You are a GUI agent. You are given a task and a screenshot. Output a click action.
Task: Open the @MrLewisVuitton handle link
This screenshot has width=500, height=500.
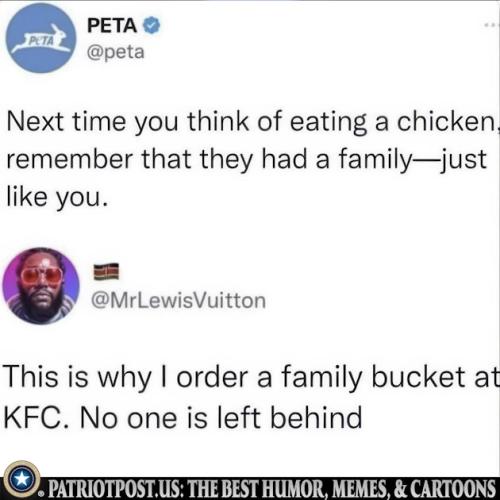[x=178, y=300]
